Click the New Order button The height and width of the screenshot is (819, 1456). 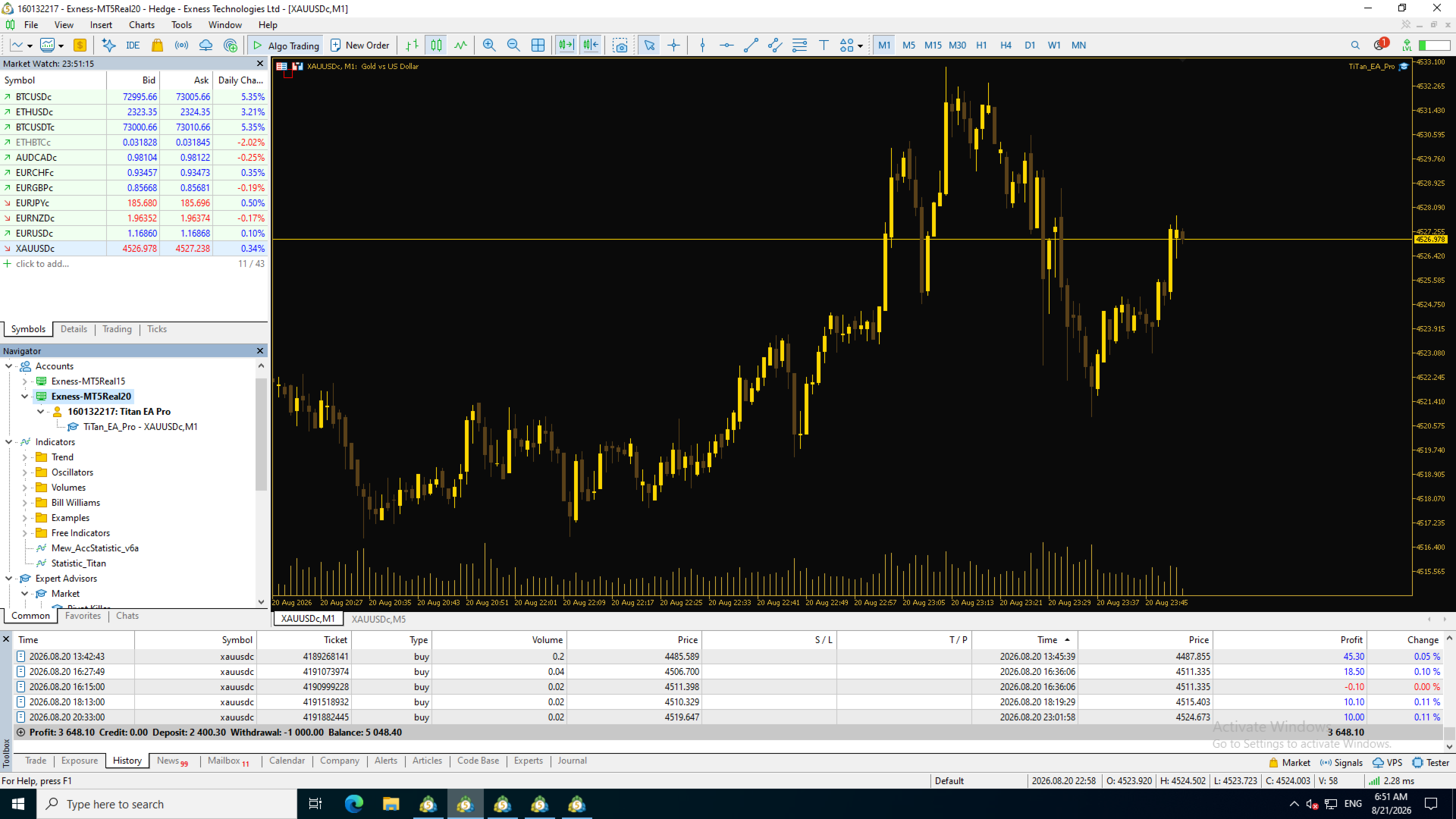tap(360, 45)
